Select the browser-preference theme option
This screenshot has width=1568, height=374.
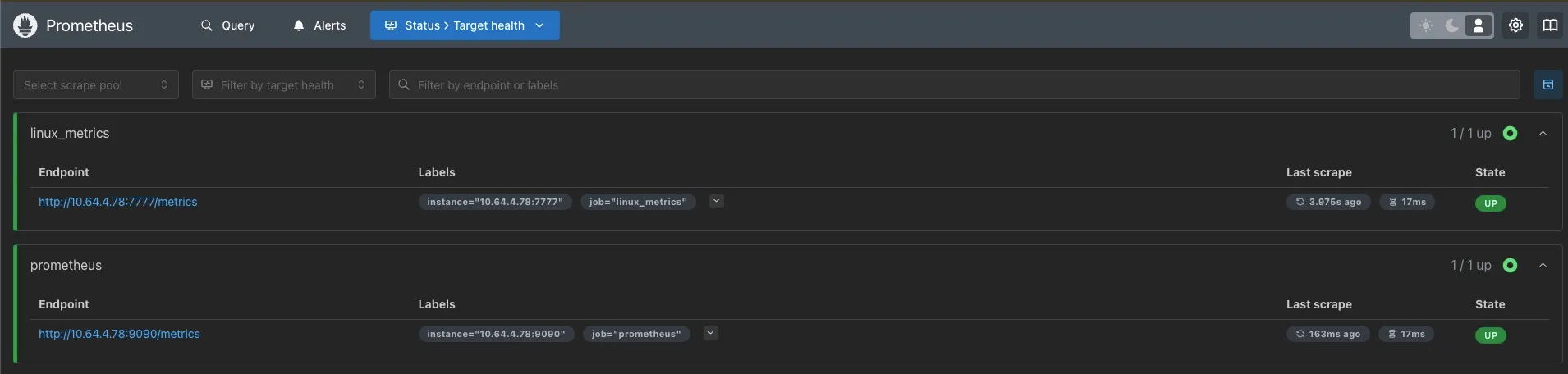tap(1479, 25)
